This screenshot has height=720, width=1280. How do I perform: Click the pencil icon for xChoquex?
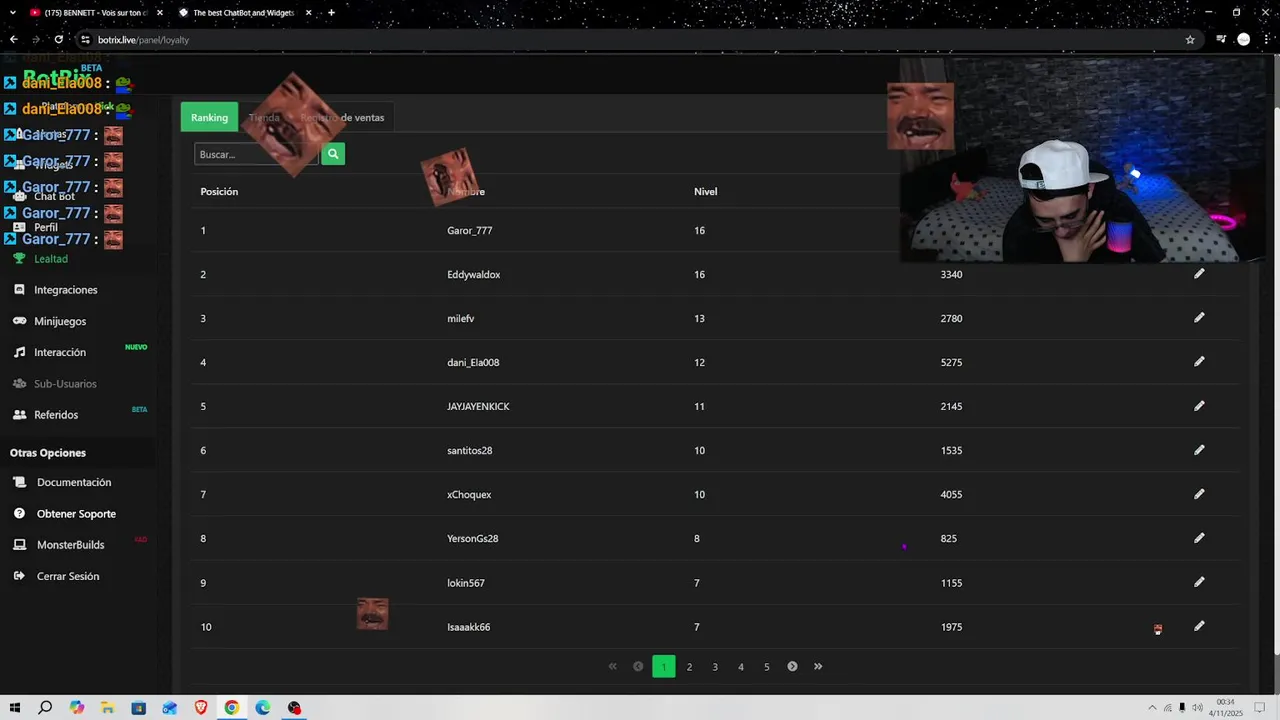1199,494
